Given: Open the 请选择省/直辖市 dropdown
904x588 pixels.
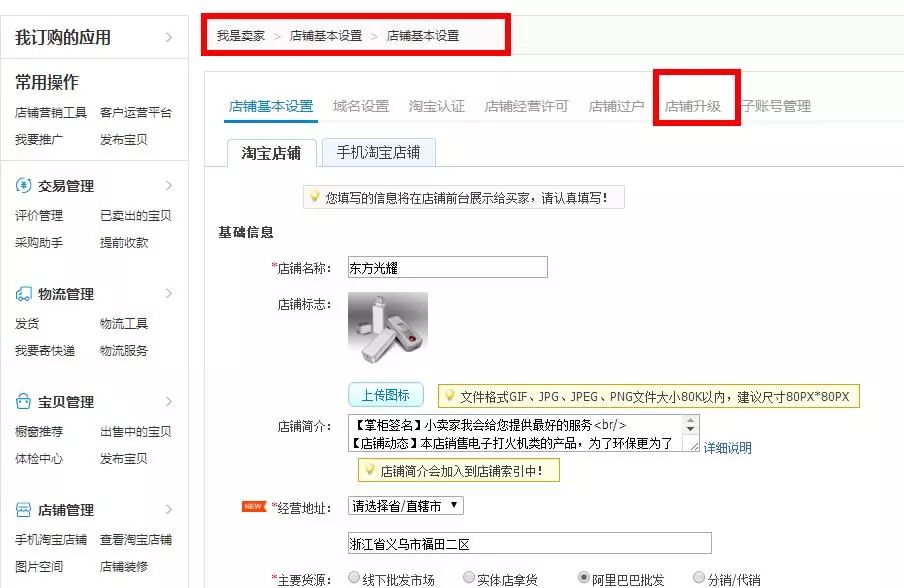Looking at the screenshot, I should pyautogui.click(x=405, y=506).
